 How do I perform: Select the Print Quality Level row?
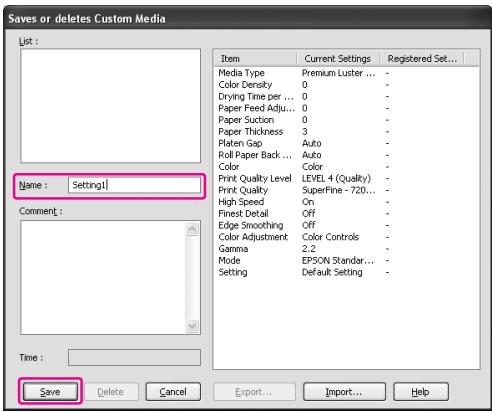click(x=346, y=178)
